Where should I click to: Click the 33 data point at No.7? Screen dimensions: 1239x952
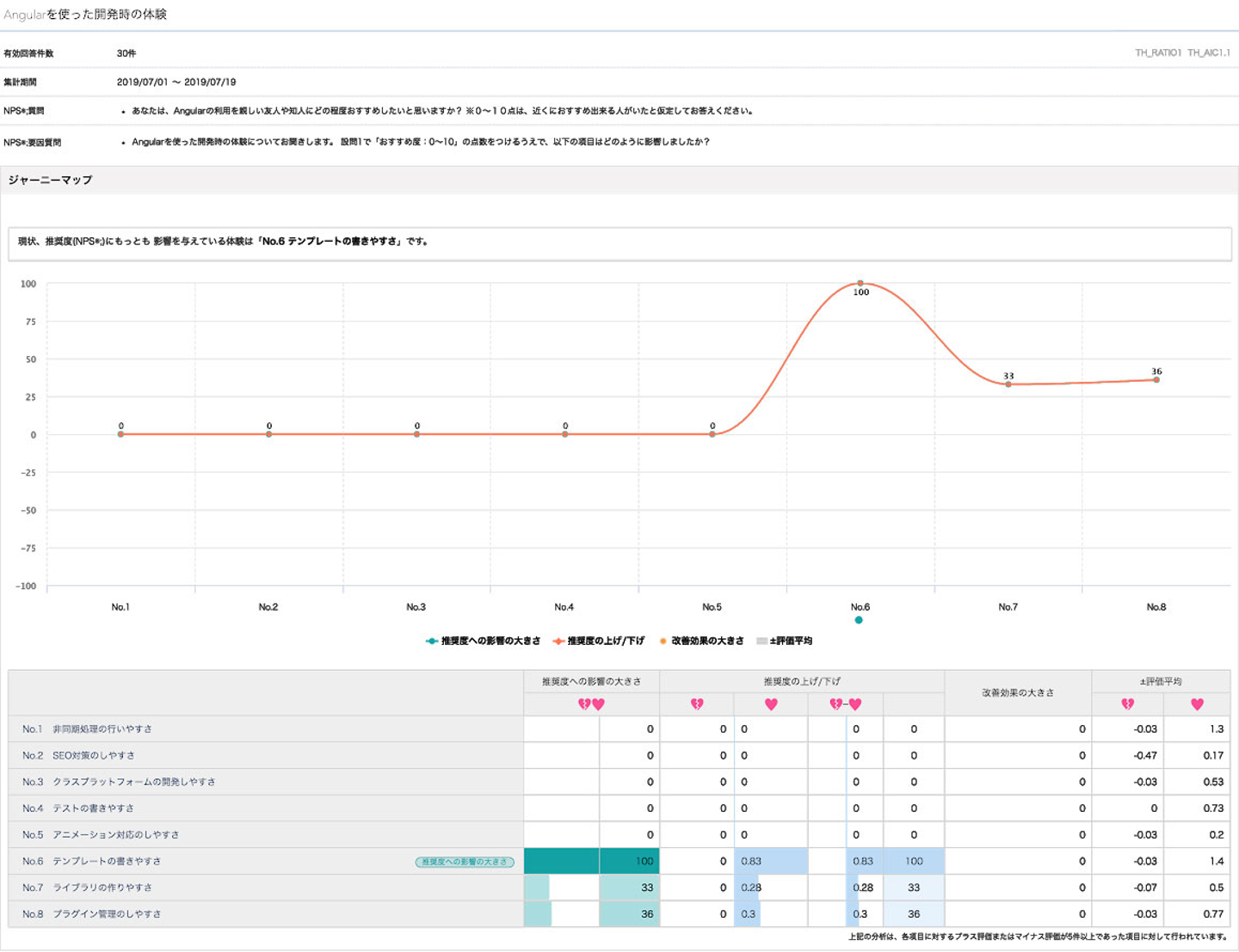1008,384
